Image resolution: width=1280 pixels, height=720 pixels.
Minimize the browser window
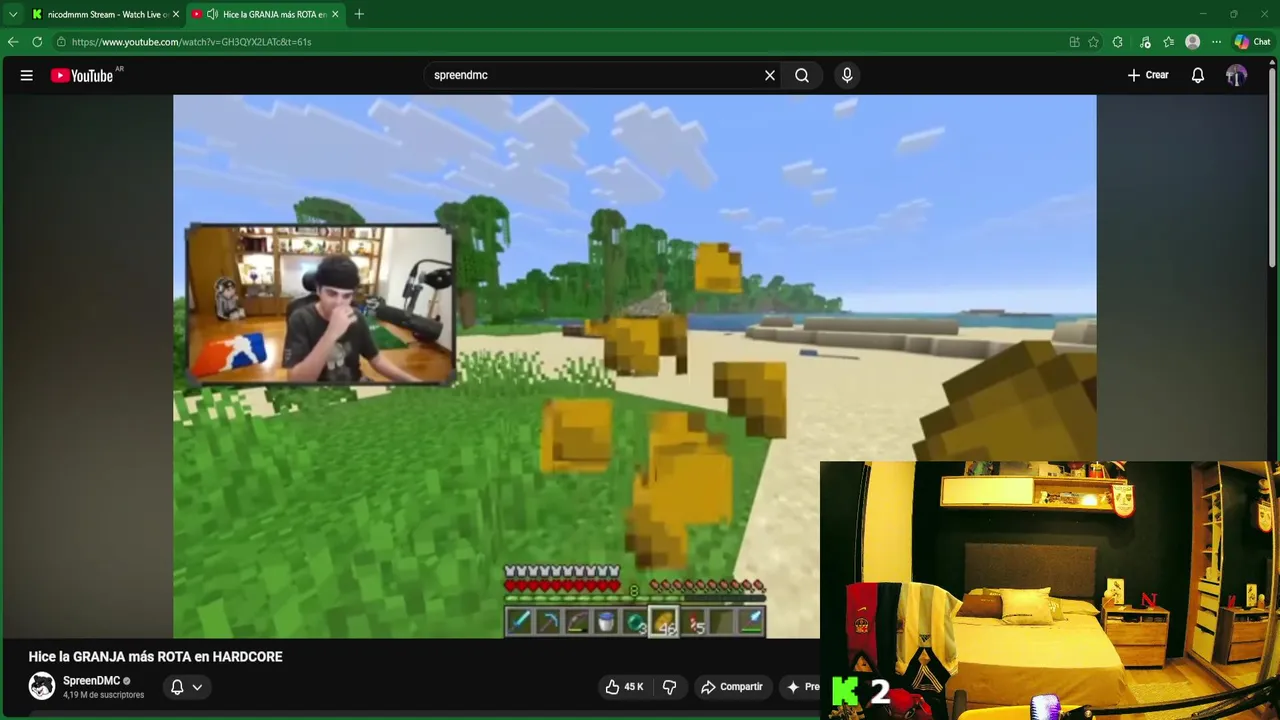pos(1204,14)
